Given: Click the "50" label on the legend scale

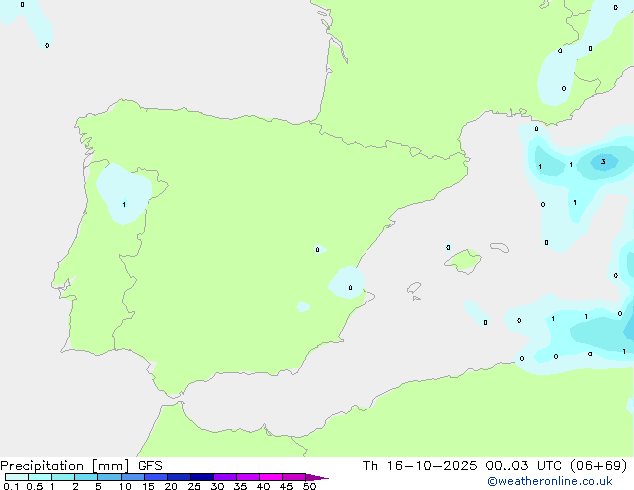Looking at the screenshot, I should (x=309, y=487).
